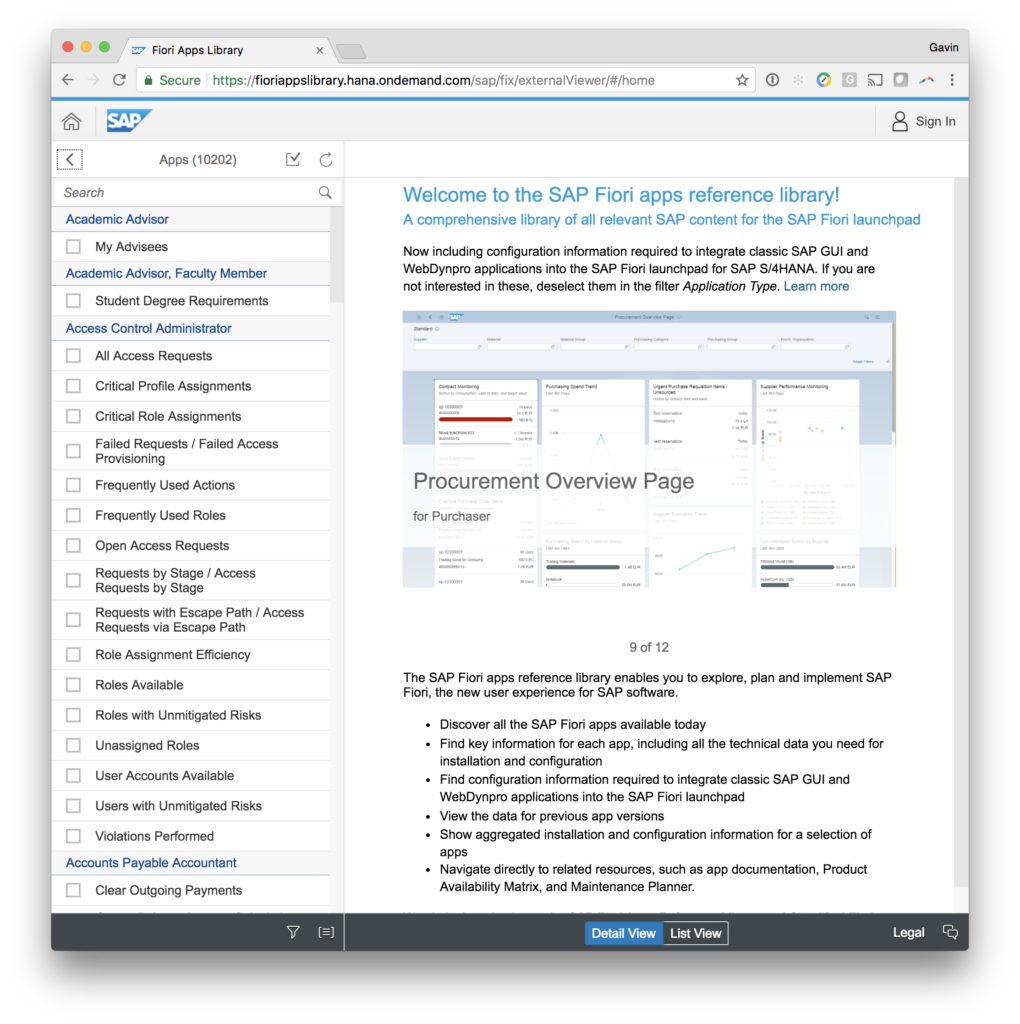Check Clear Outgoing Payments checkbox
This screenshot has width=1020, height=1024.
tap(73, 890)
